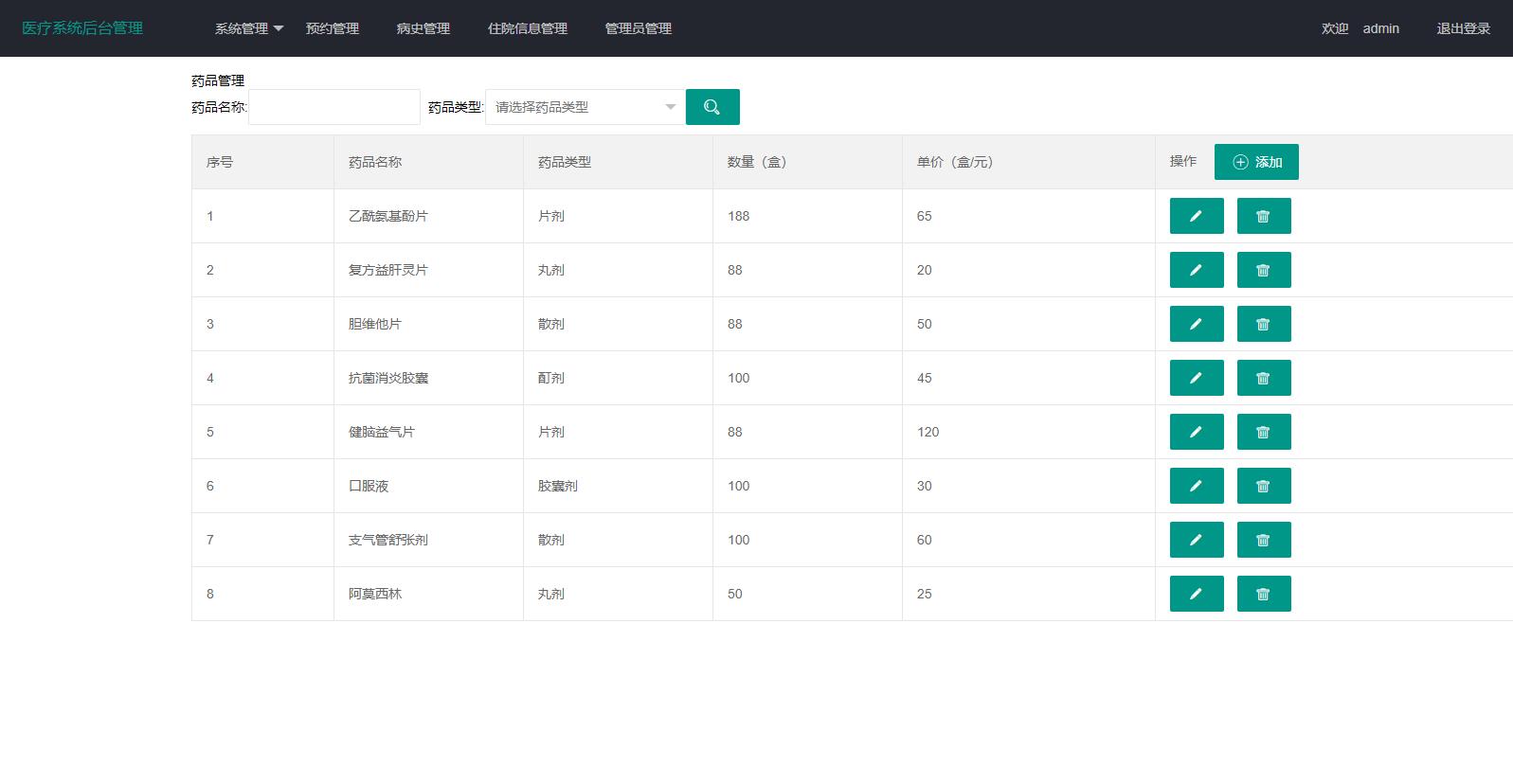Expand the 系统管理 menu

point(248,28)
